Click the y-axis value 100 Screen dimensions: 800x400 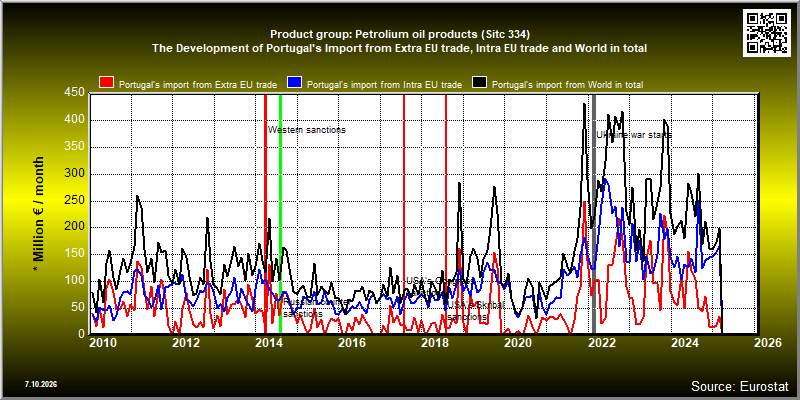pos(75,281)
